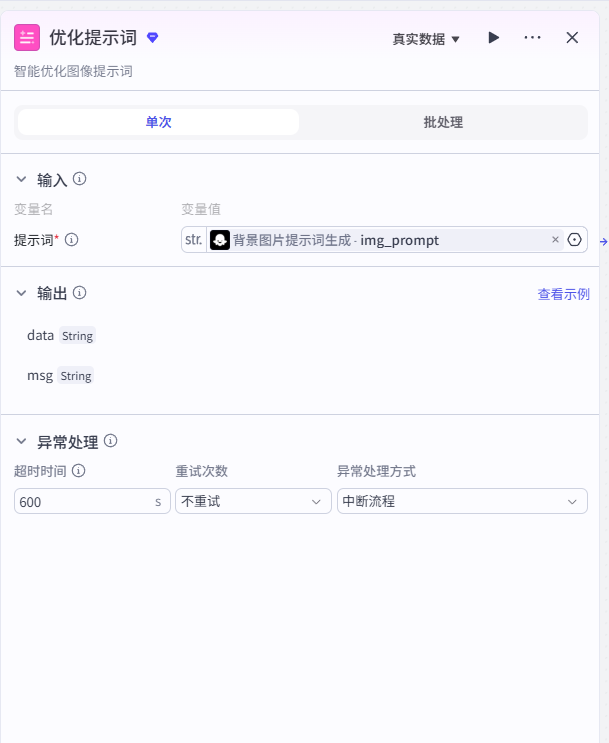The image size is (609, 743).
Task: Click the 背景图片提示词生成 node avatar icon
Action: pyautogui.click(x=220, y=240)
